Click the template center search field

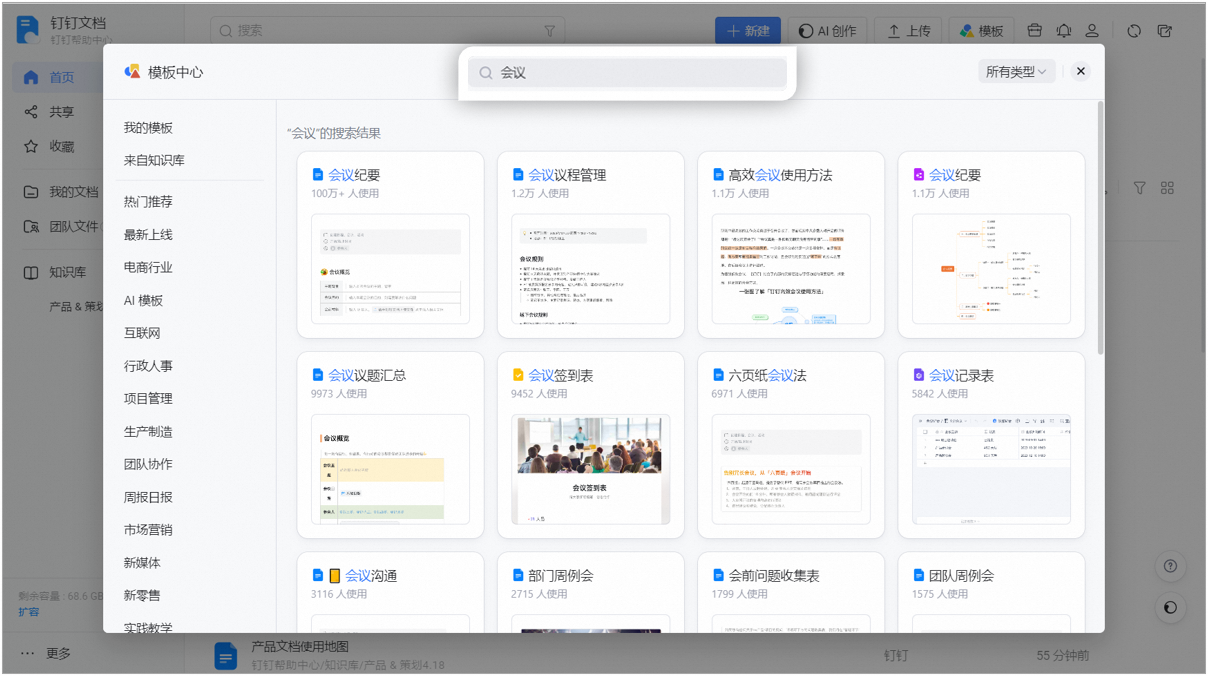pyautogui.click(x=627, y=73)
